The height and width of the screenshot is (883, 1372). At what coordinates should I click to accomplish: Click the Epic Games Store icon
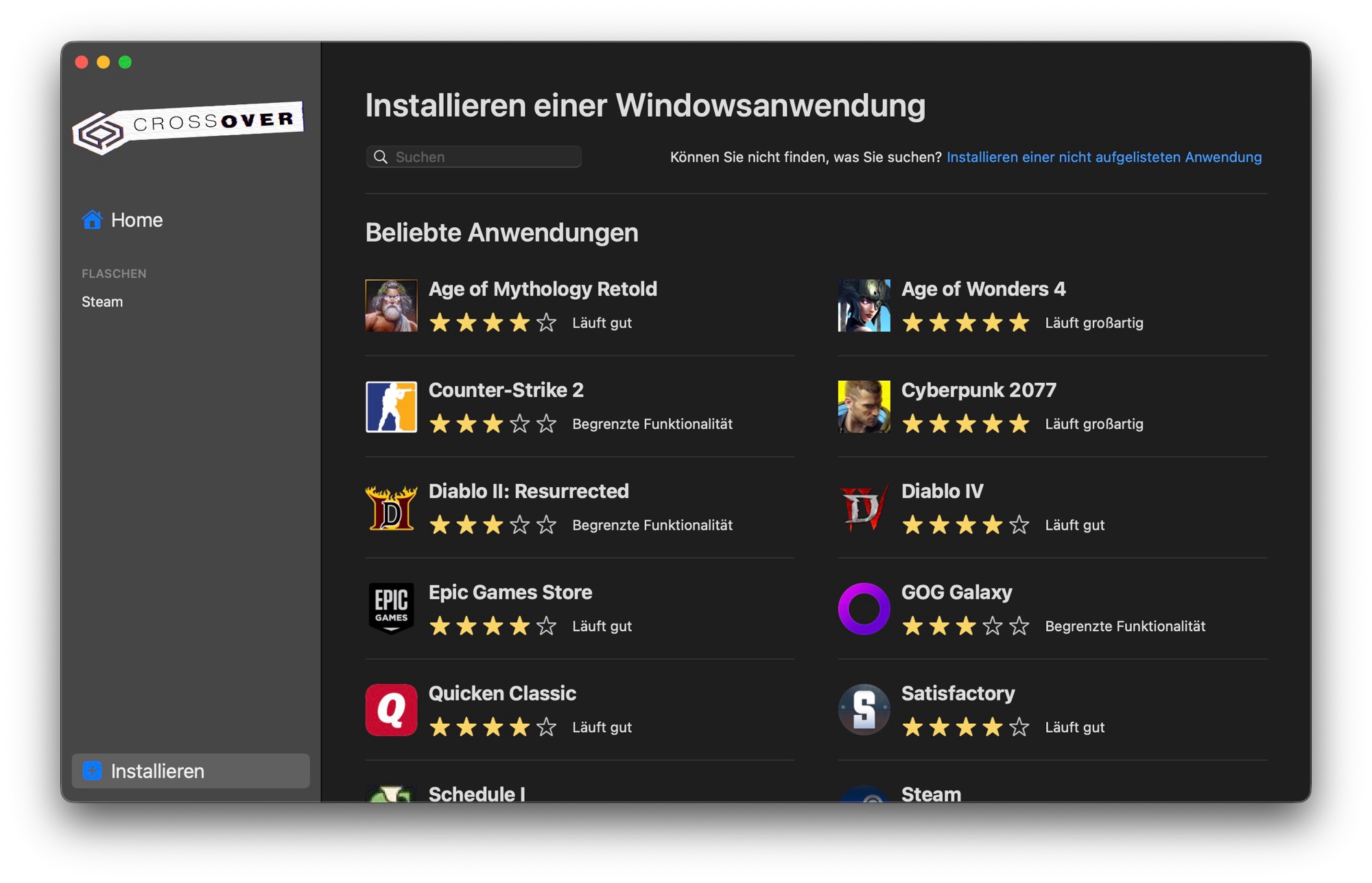391,609
